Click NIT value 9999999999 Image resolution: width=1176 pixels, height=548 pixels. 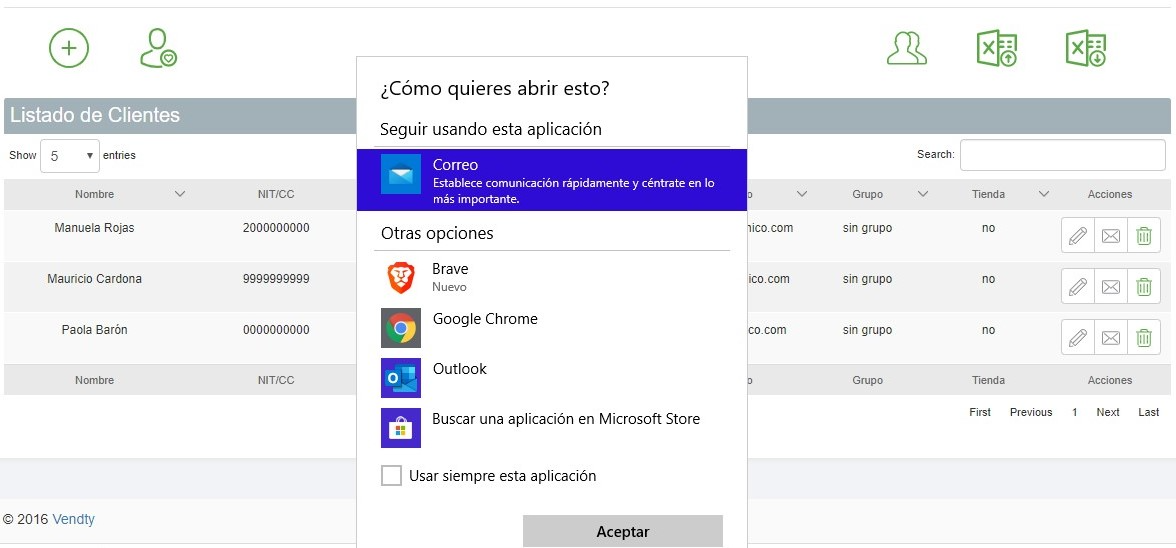click(276, 279)
